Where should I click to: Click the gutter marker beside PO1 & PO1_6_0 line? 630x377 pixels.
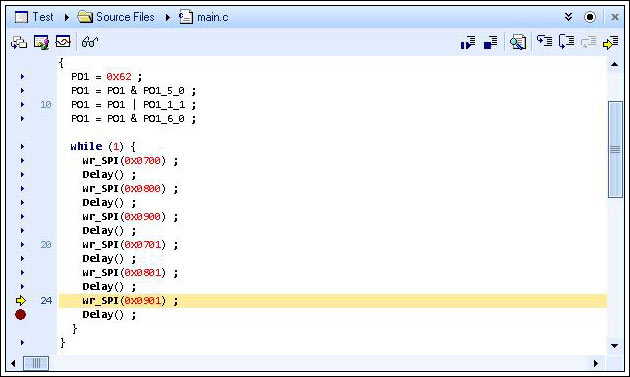pos(22,119)
